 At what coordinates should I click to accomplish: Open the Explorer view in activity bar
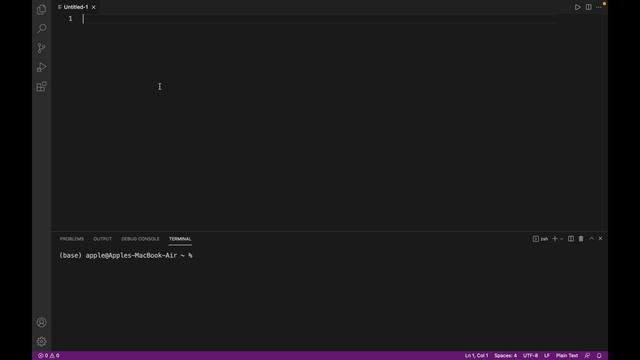41,9
